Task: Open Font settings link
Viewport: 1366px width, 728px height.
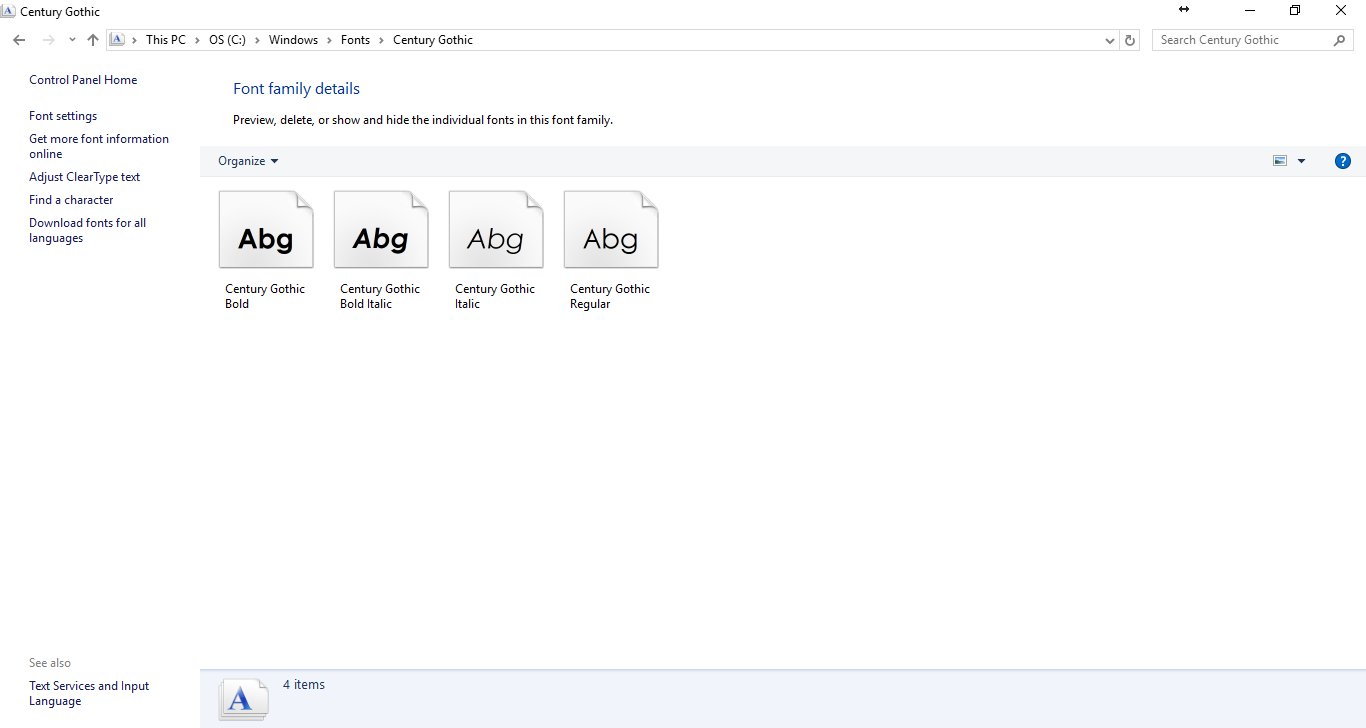Action: tap(63, 116)
